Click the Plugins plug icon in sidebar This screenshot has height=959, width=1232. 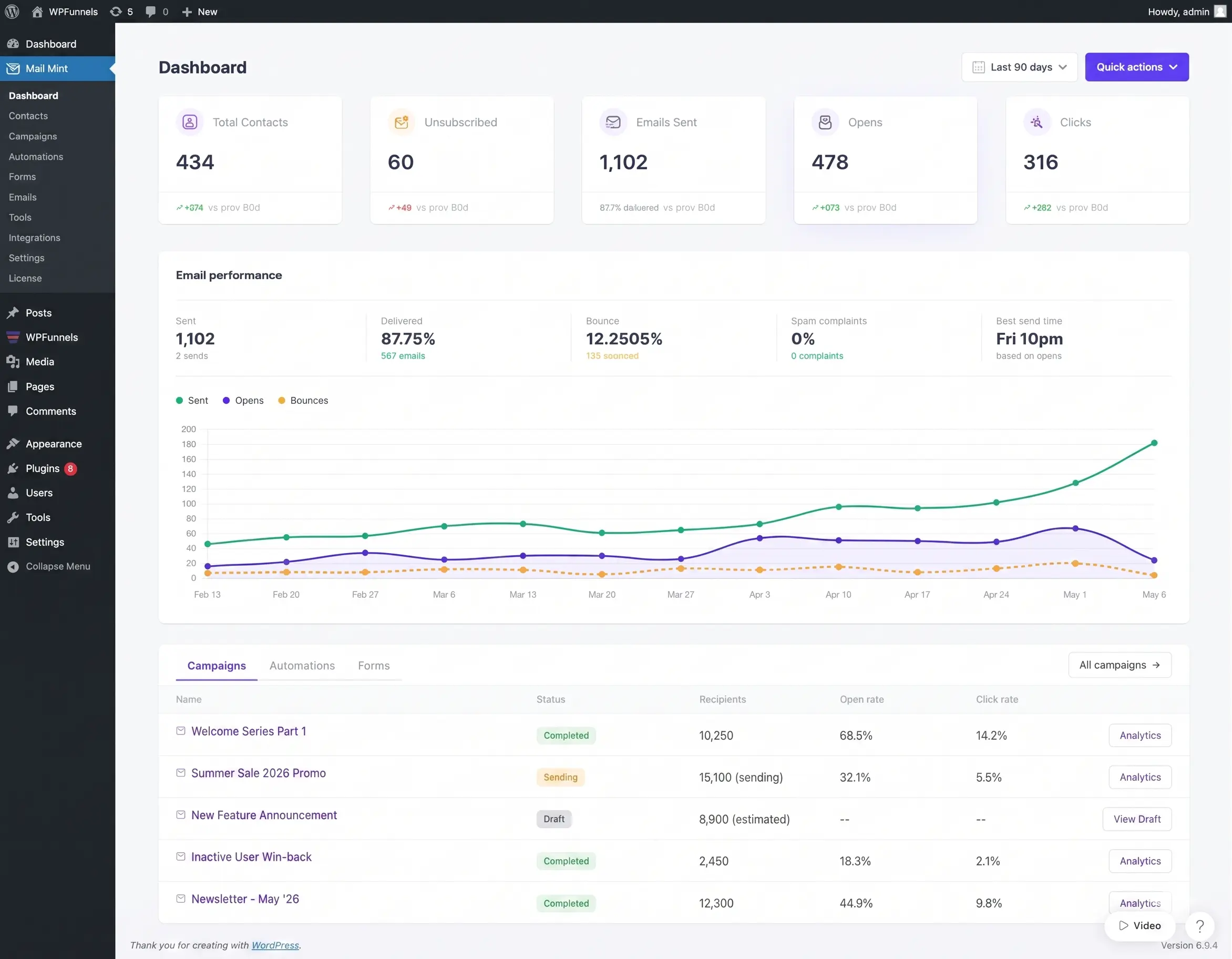click(x=13, y=468)
